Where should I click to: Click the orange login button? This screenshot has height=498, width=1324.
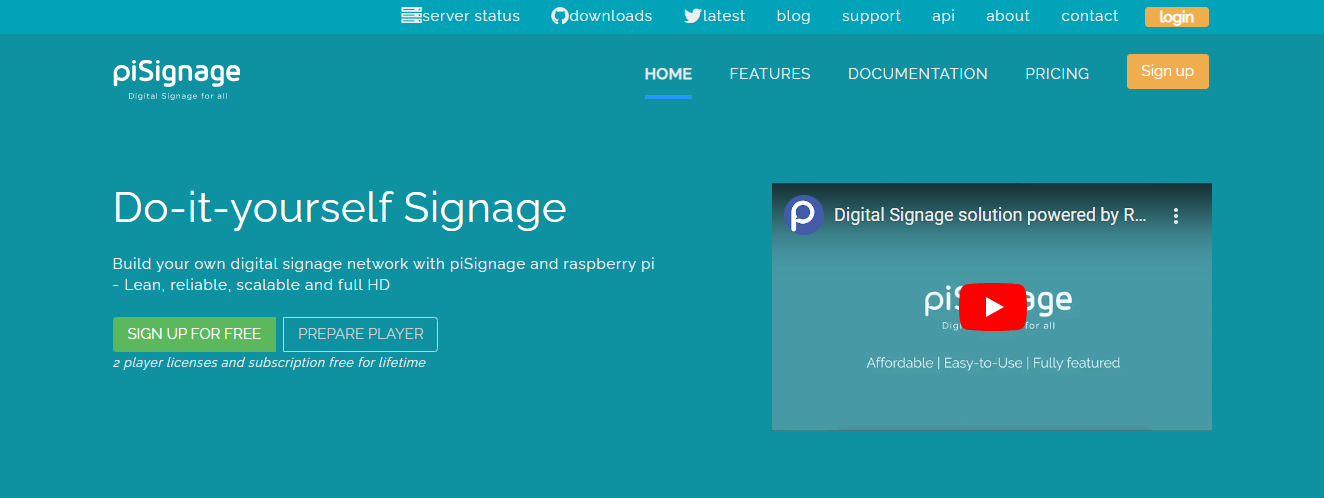click(1177, 17)
